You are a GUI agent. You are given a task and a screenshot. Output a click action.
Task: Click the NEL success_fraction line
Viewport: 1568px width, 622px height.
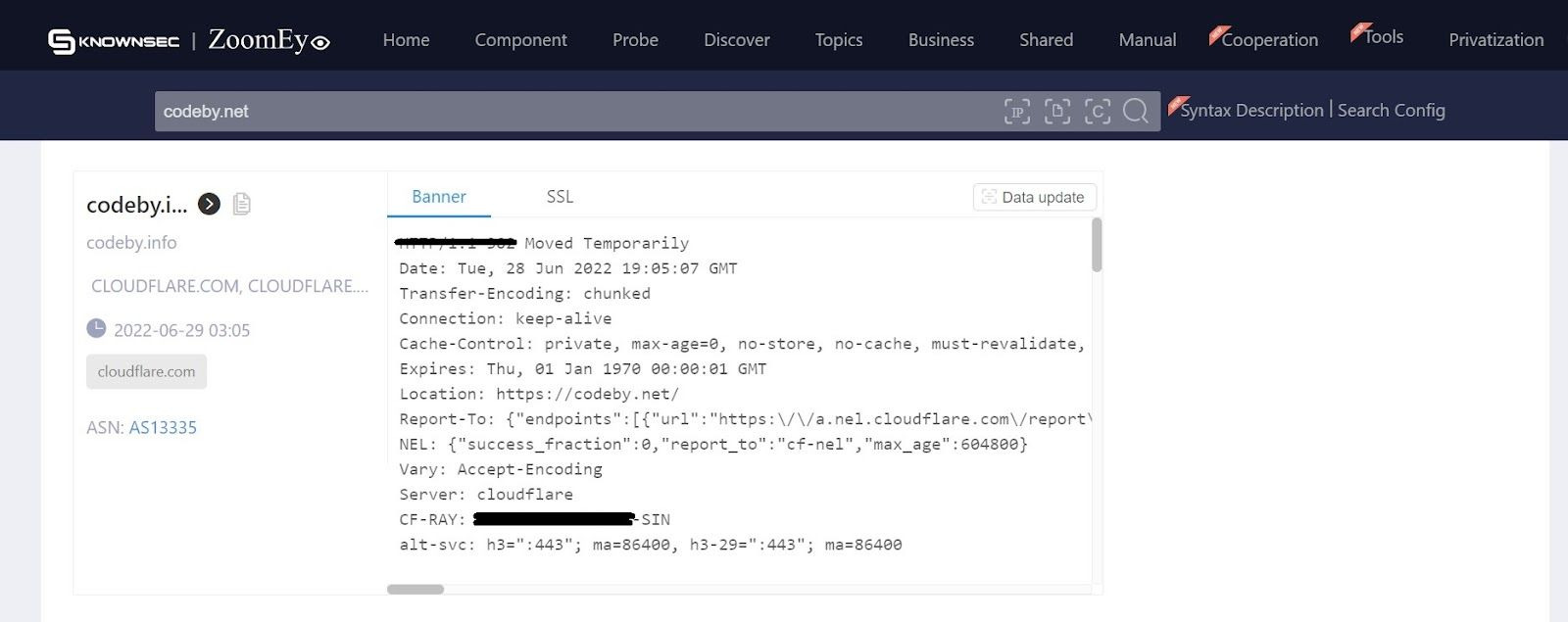713,445
